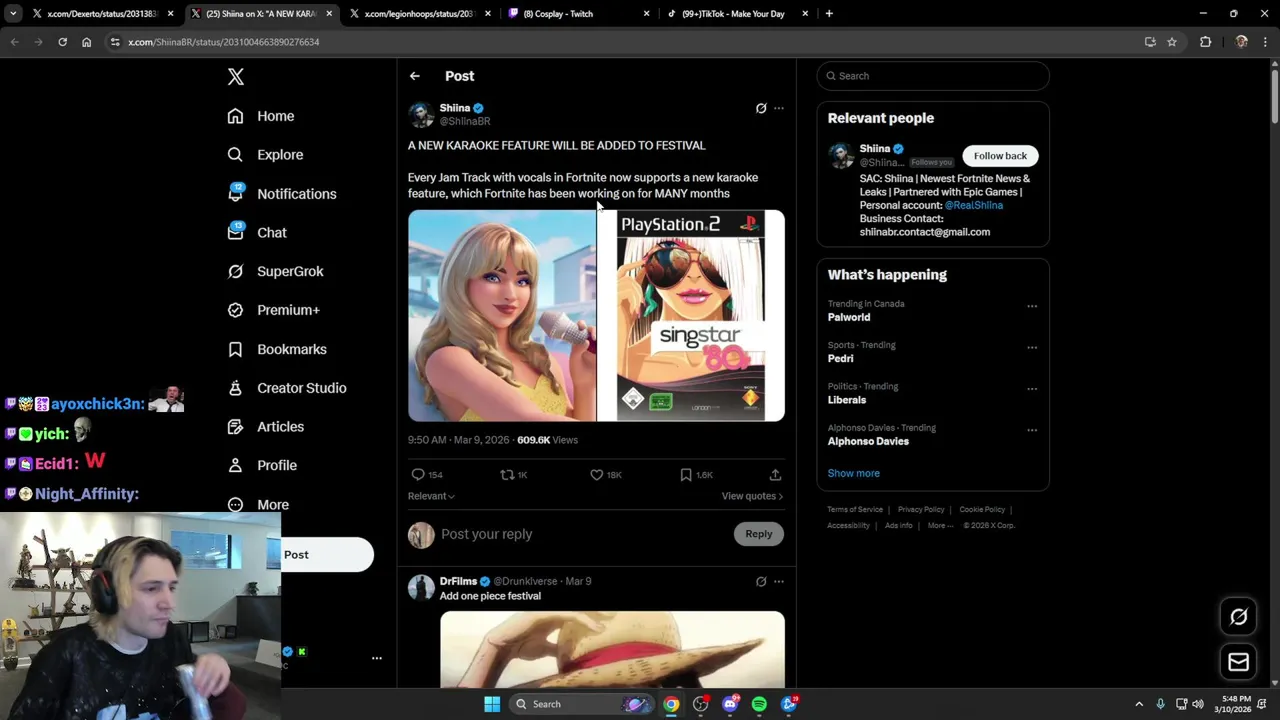Click Show more under What's happening

853,473
